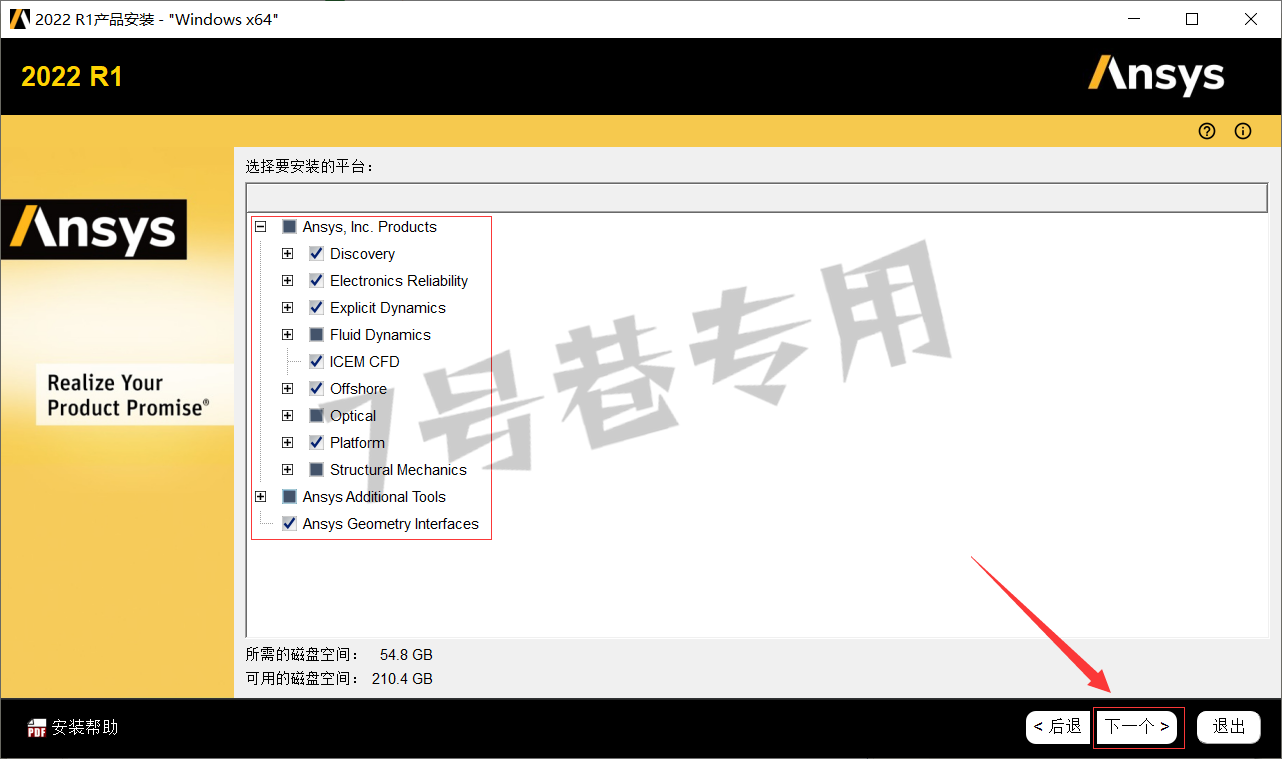1282x759 pixels.
Task: Minimize the installer window
Action: coord(1133,19)
